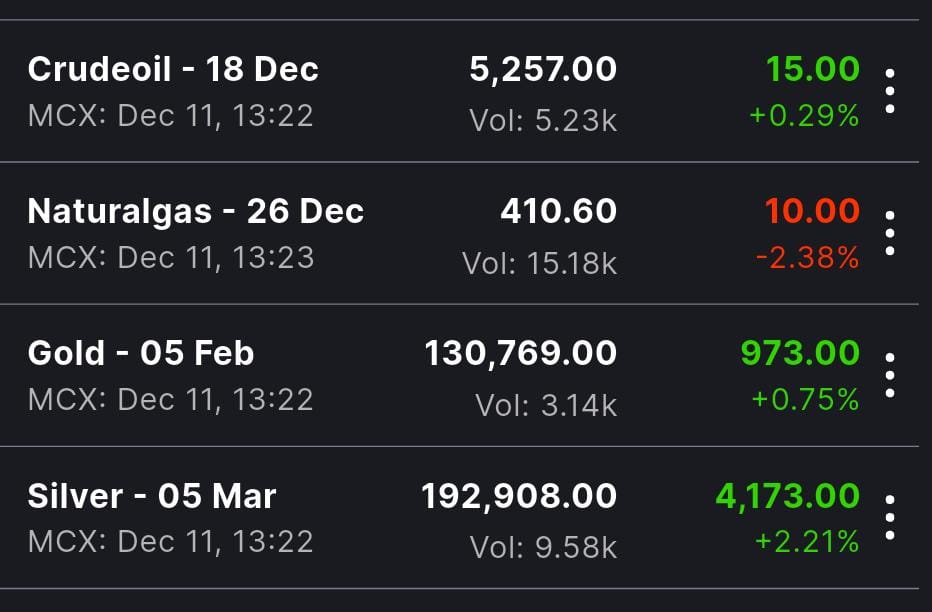The height and width of the screenshot is (612, 932).
Task: Open three-dot menu for Naturalgas row
Action: (889, 233)
